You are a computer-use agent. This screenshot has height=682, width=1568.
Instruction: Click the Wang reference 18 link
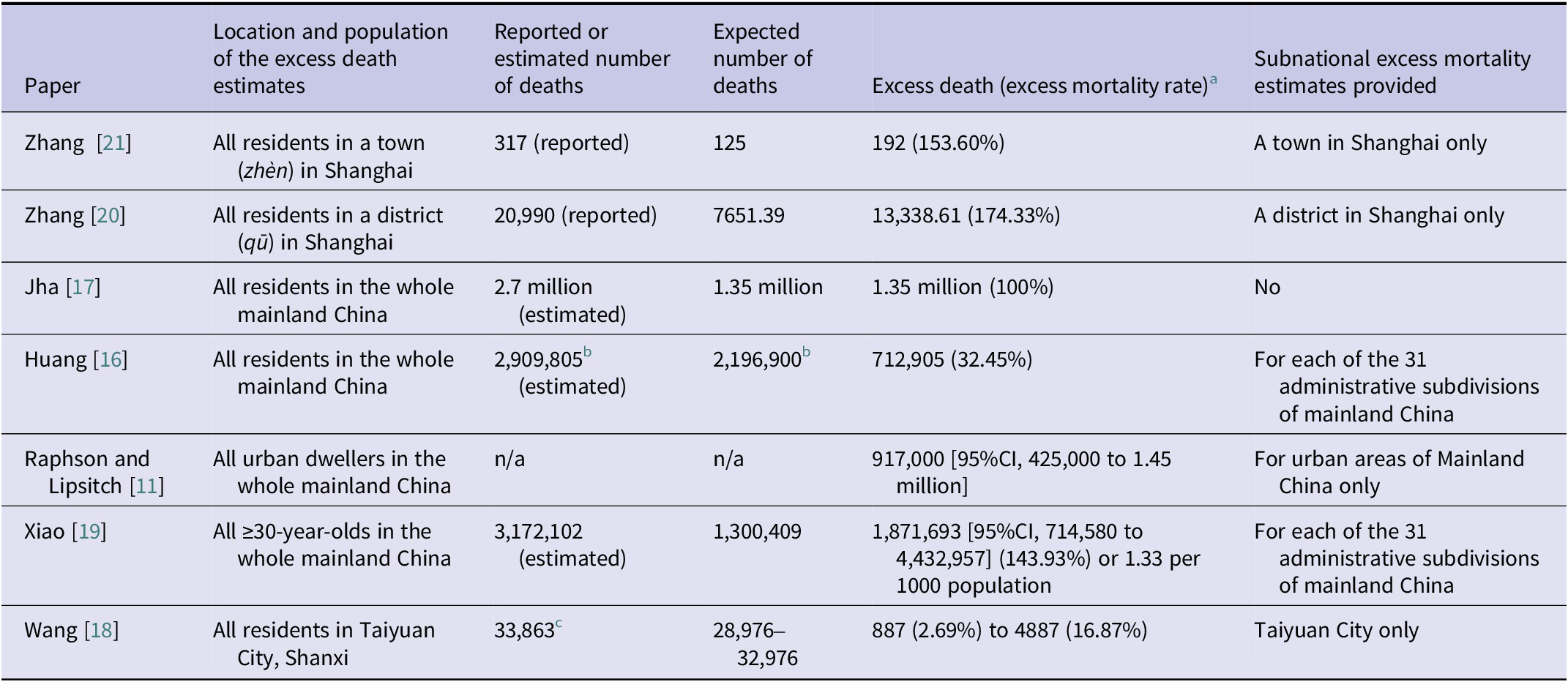(101, 630)
